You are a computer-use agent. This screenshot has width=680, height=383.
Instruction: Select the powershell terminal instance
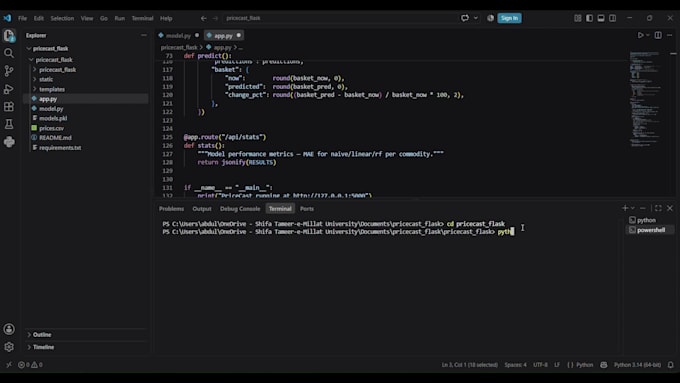(x=651, y=230)
